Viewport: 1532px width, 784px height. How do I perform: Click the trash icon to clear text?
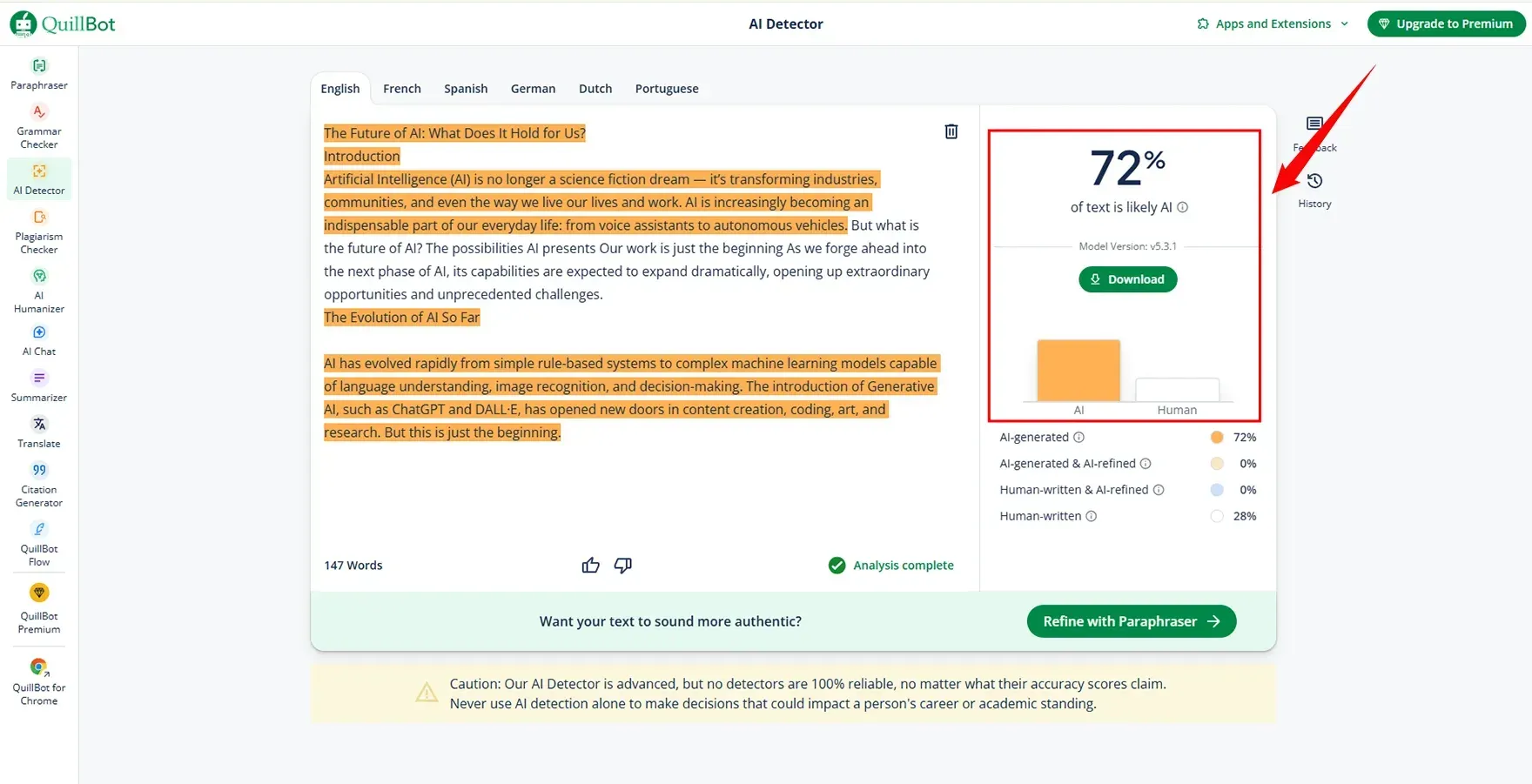[951, 131]
